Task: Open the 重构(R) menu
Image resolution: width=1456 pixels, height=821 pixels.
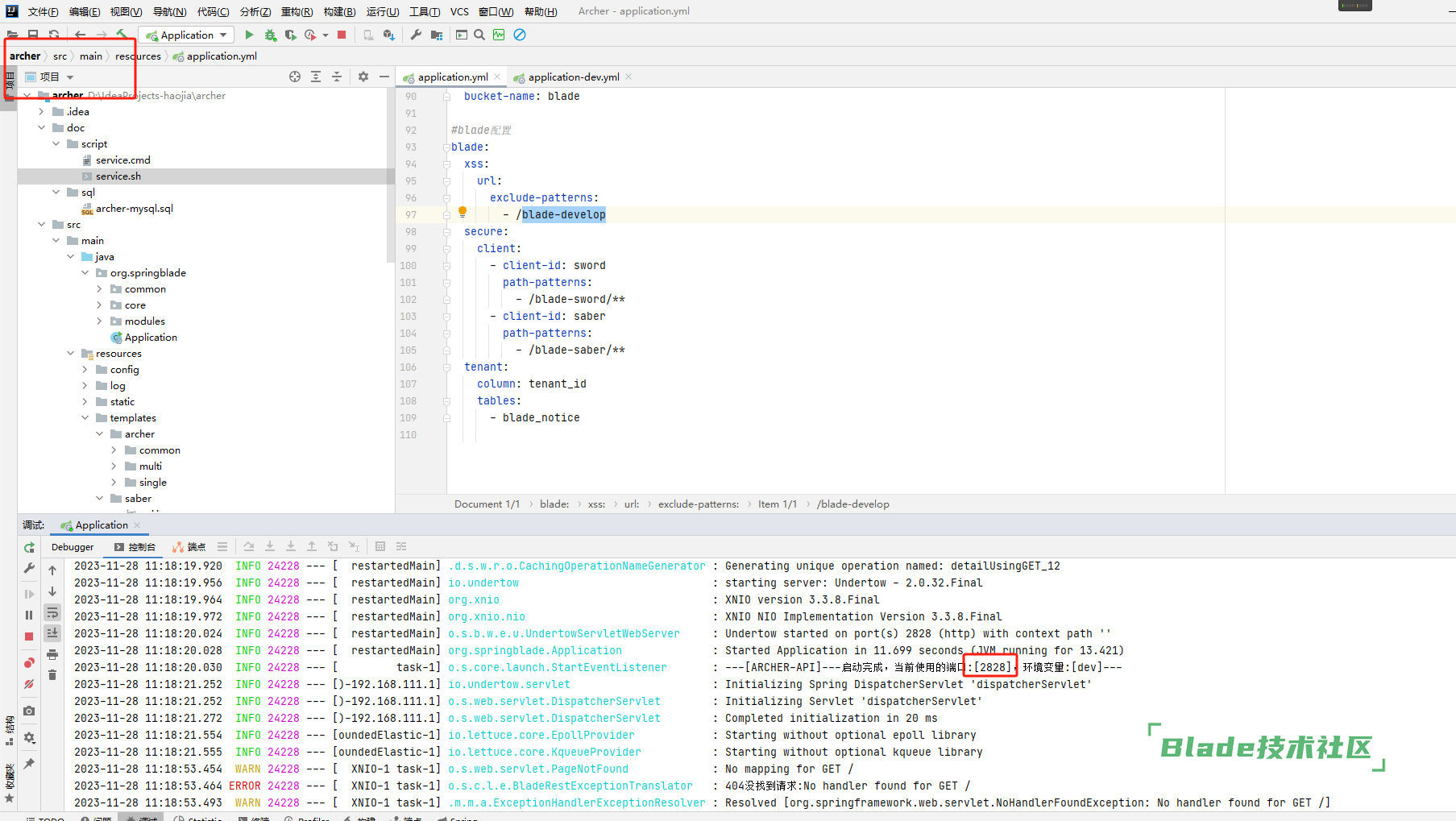Action: click(297, 11)
